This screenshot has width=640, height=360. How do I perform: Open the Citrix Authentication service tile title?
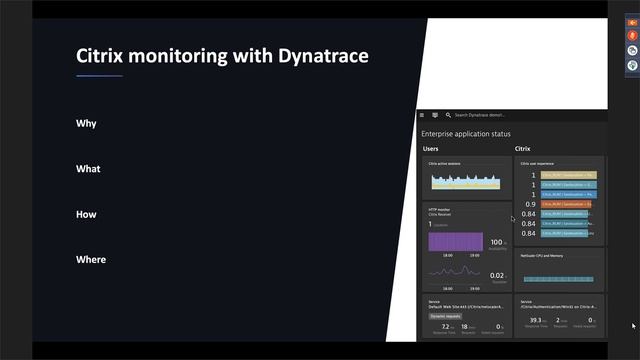(x=559, y=307)
